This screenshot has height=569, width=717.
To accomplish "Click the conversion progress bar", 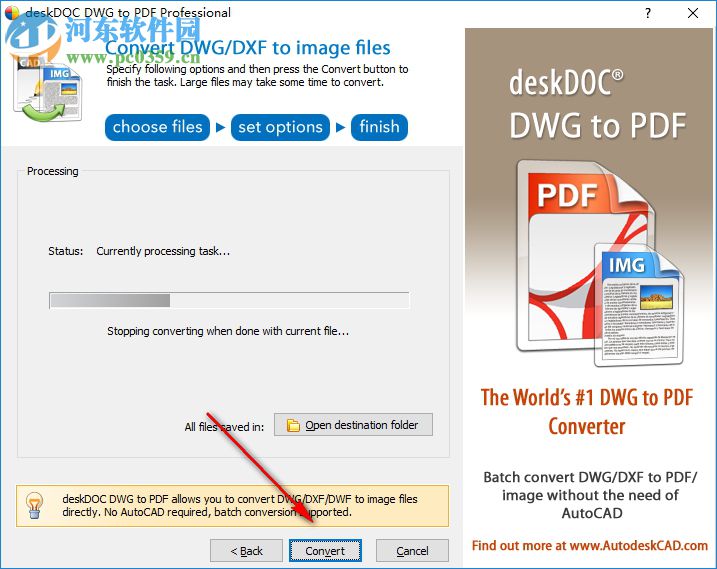I will tap(229, 301).
